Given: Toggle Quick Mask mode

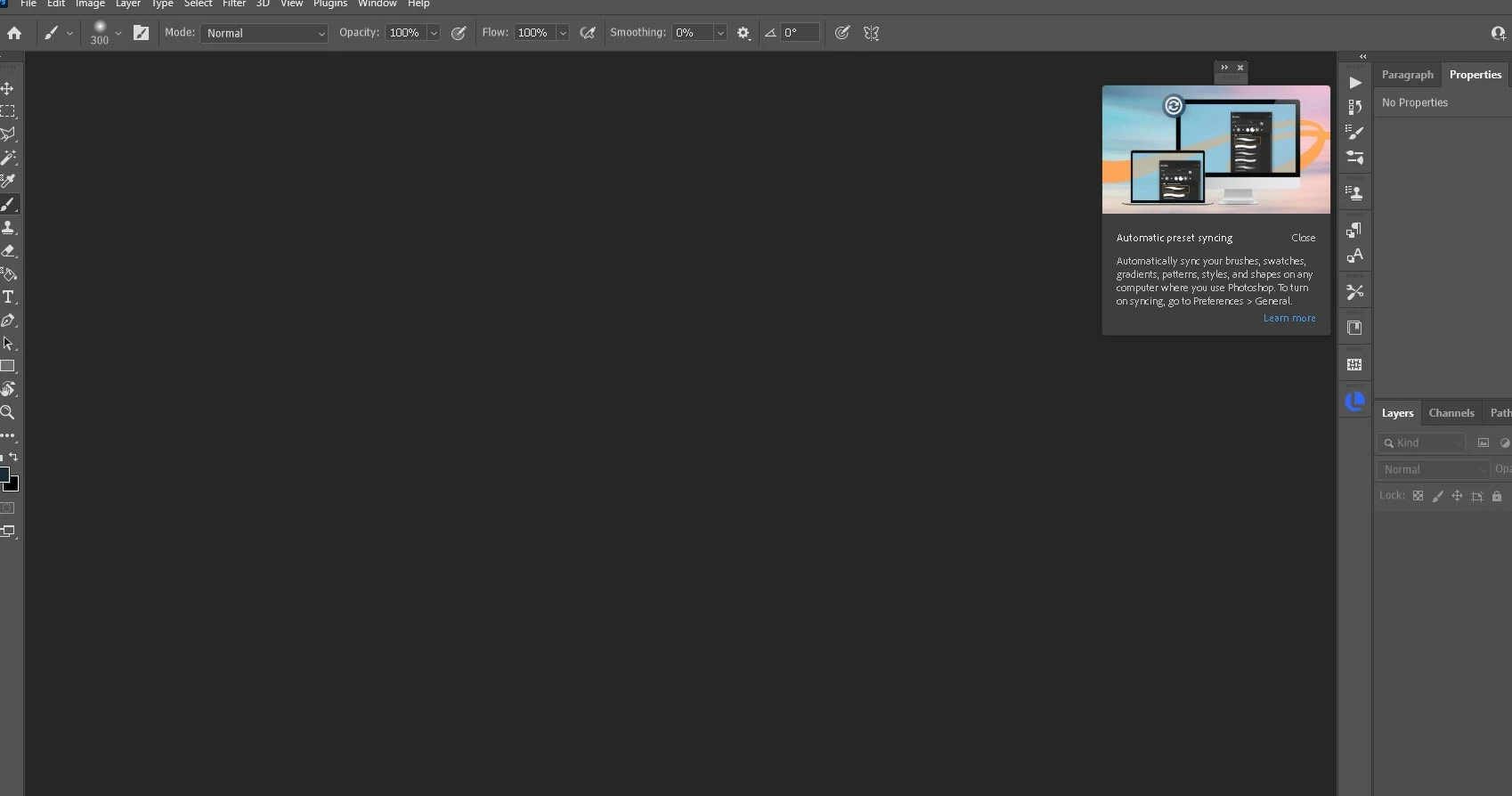Looking at the screenshot, I should coord(7,508).
